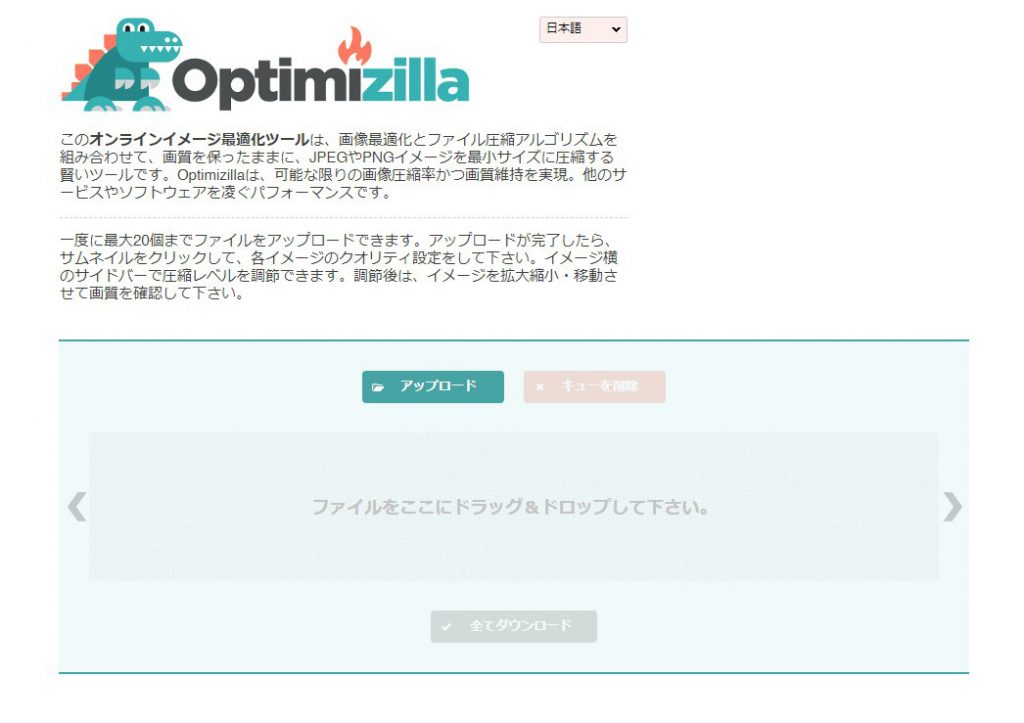Click the checkmark icon on download all button

(446, 627)
